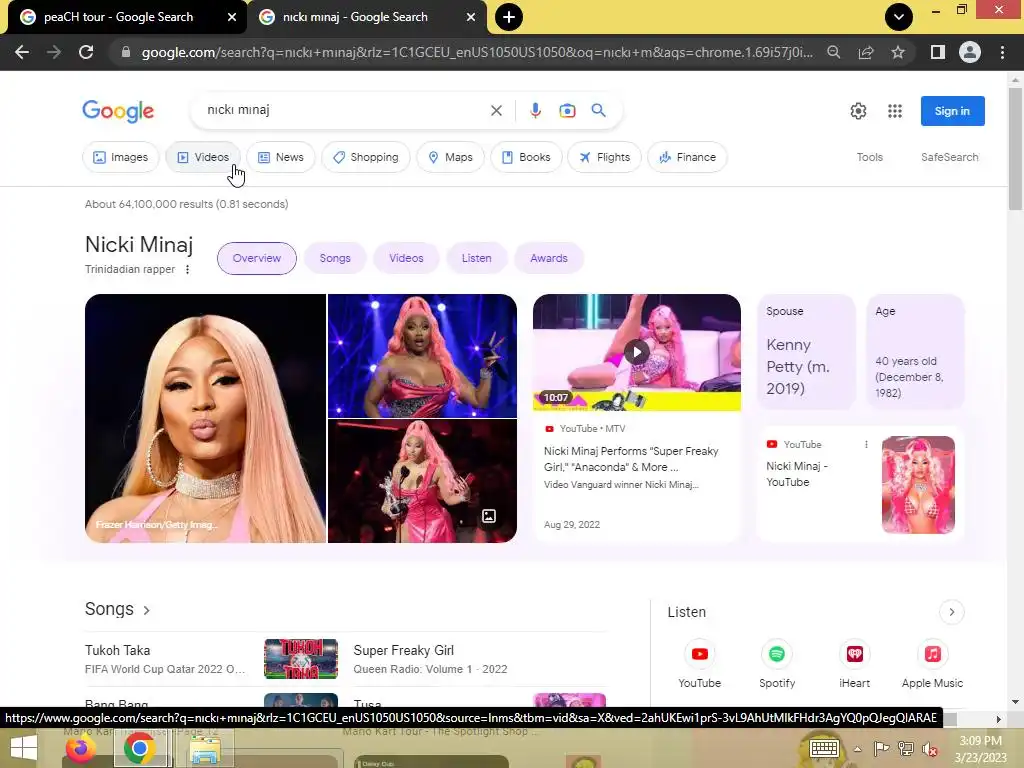Filter results by Maps
Image resolution: width=1024 pixels, height=768 pixels.
[x=451, y=157]
